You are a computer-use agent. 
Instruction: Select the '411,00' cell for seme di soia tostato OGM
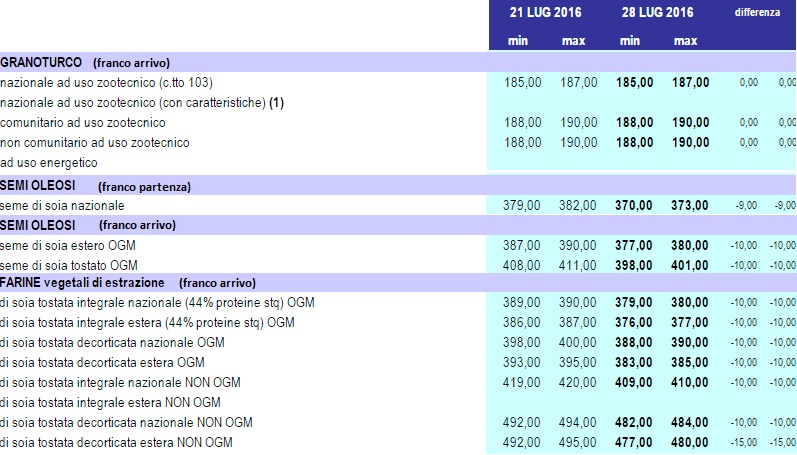point(577,265)
